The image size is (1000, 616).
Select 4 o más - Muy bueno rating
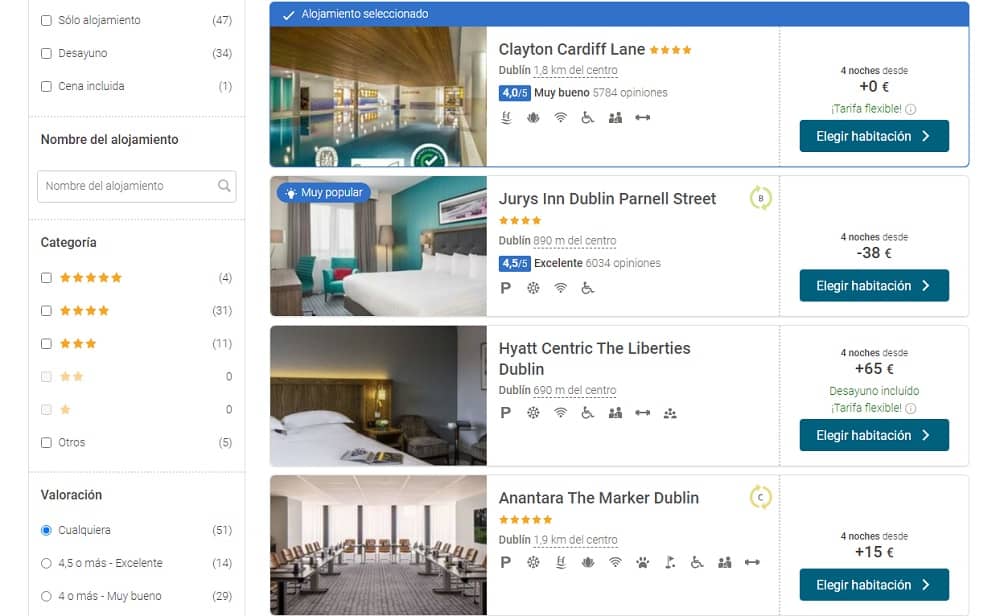click(46, 596)
